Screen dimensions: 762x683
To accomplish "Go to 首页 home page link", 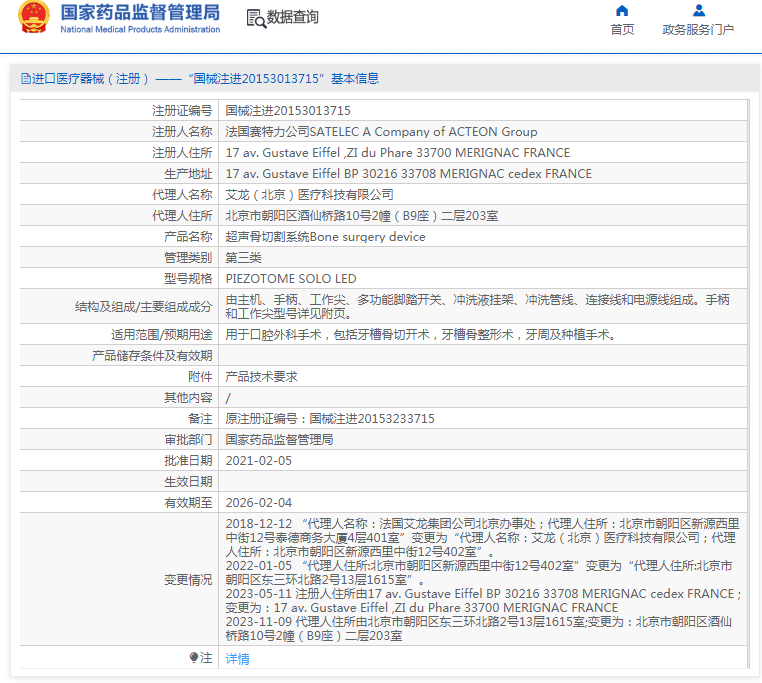I will click(x=622, y=30).
